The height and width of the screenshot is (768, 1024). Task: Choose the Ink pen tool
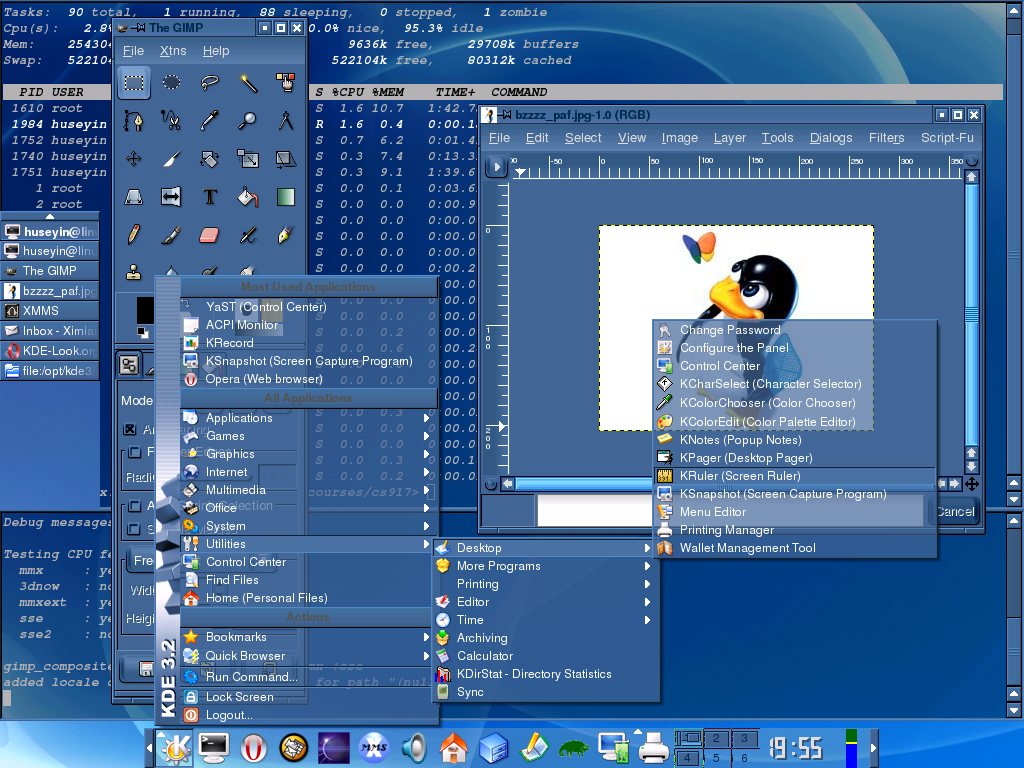pos(285,234)
